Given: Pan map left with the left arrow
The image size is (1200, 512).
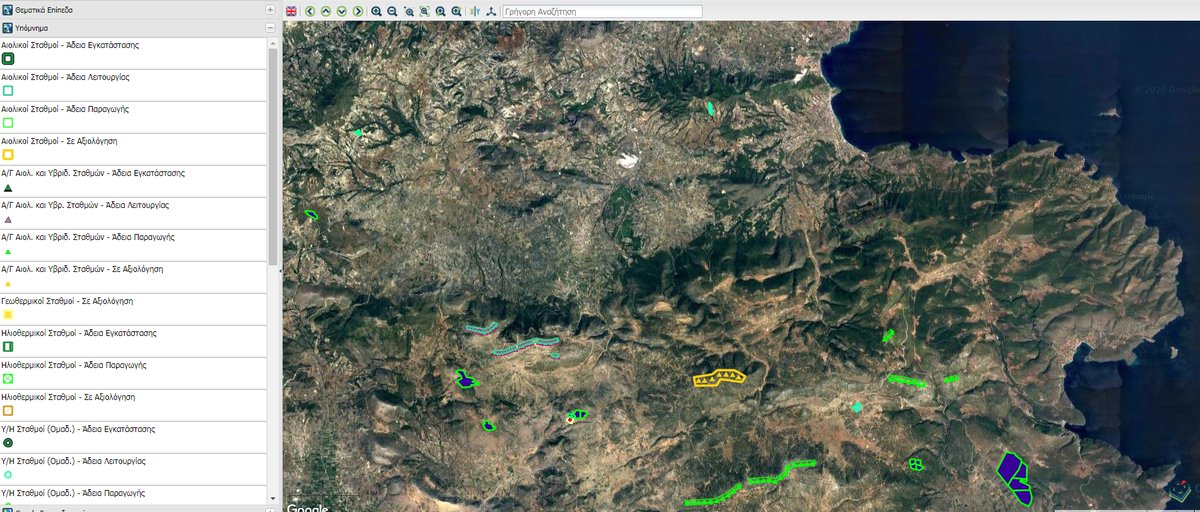Looking at the screenshot, I should click(x=310, y=11).
